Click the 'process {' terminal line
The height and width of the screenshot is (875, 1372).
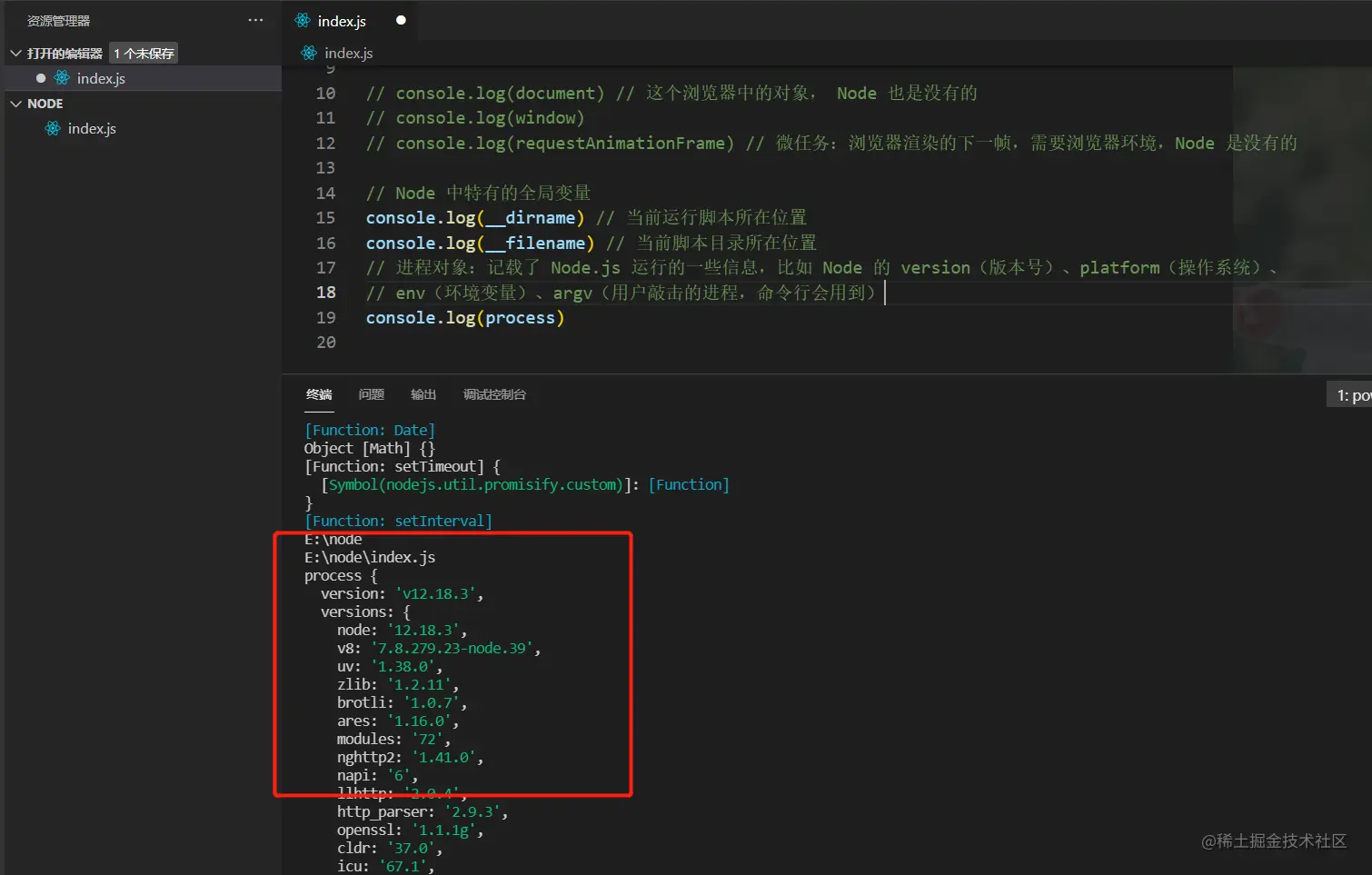(341, 575)
